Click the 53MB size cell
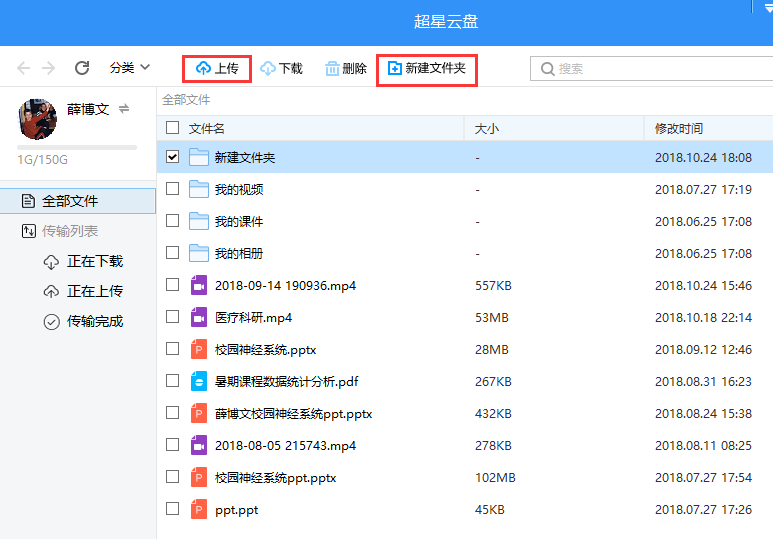 point(492,318)
